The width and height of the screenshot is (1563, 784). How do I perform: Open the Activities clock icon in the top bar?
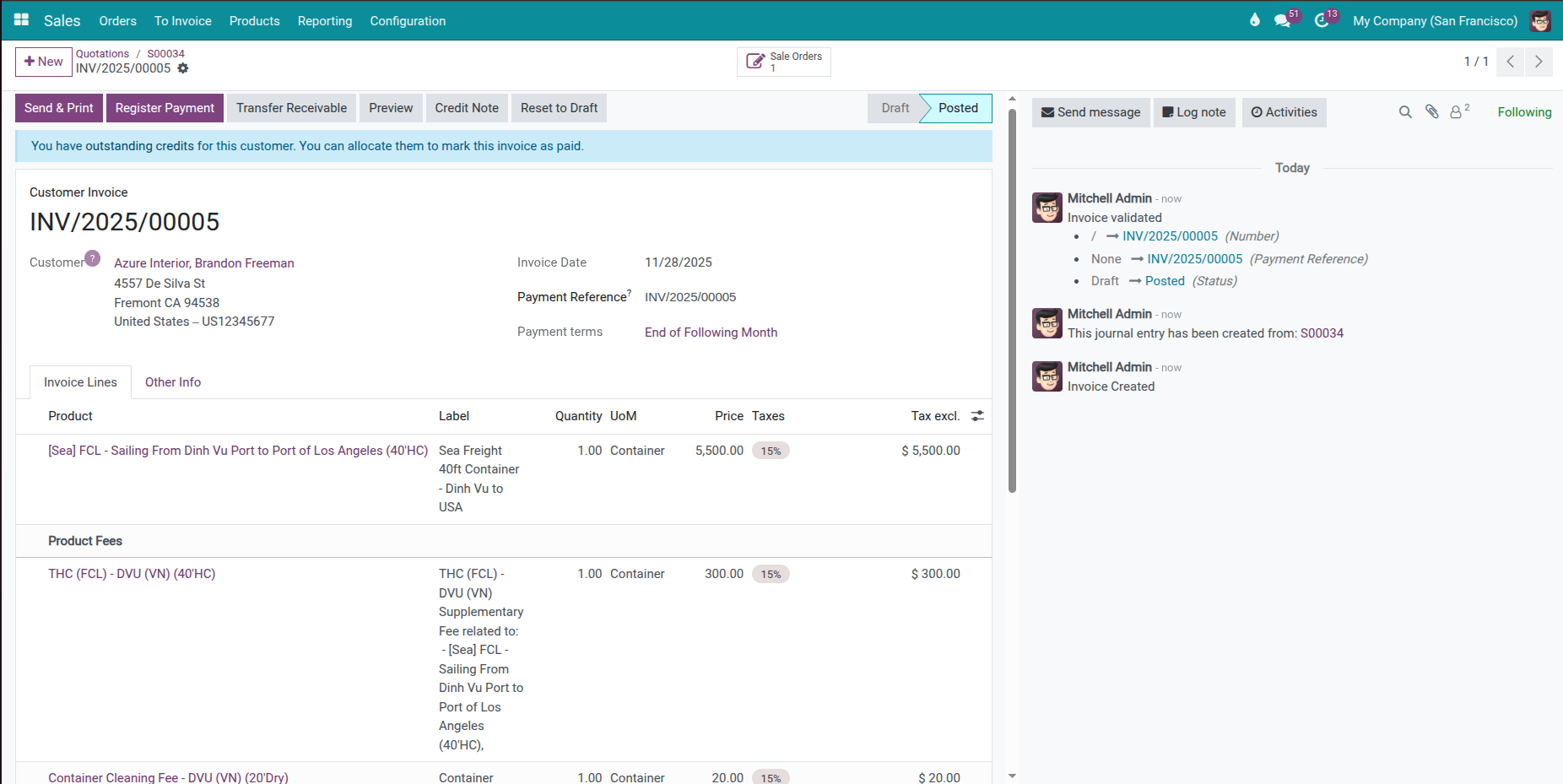click(1321, 20)
